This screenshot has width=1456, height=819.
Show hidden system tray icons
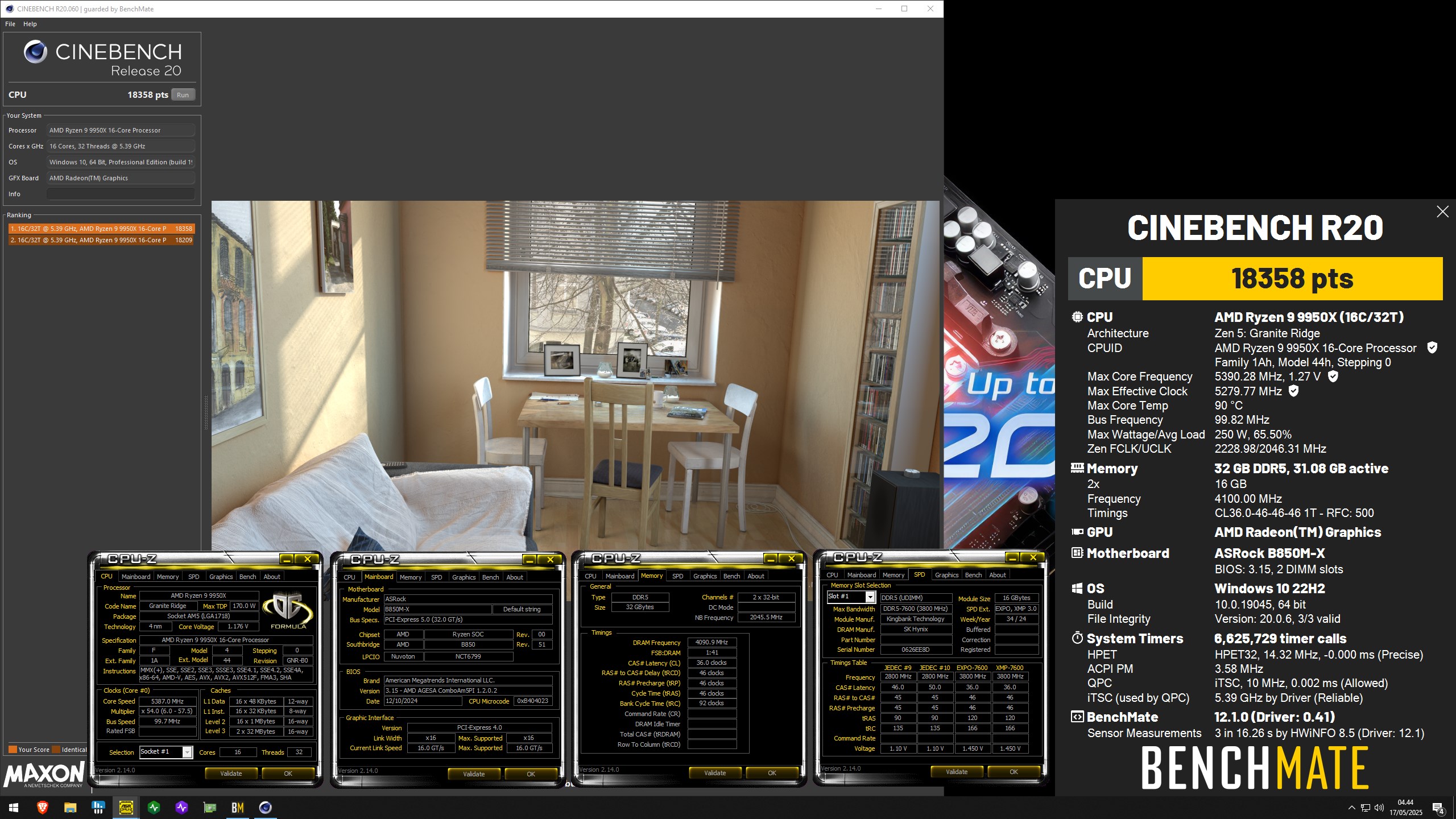click(x=1352, y=808)
